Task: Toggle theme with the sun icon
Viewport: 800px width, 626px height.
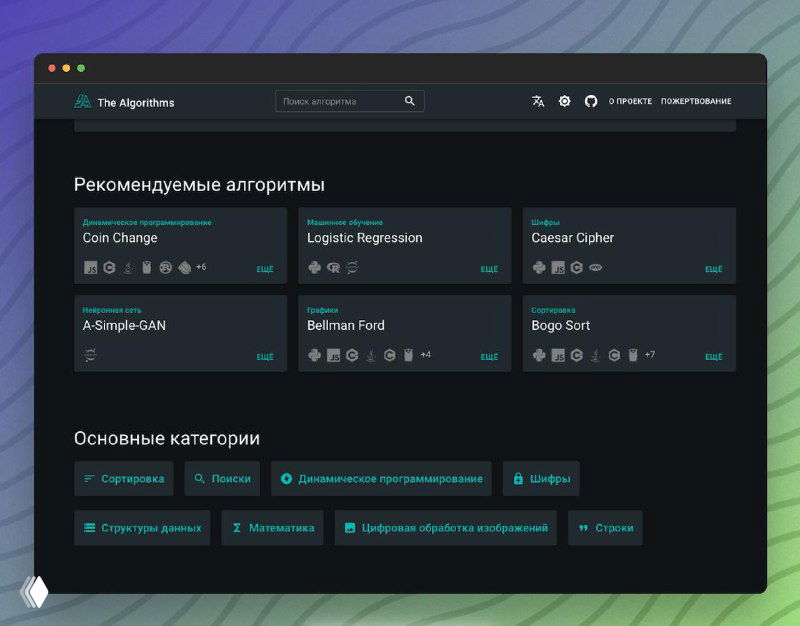Action: coord(564,101)
